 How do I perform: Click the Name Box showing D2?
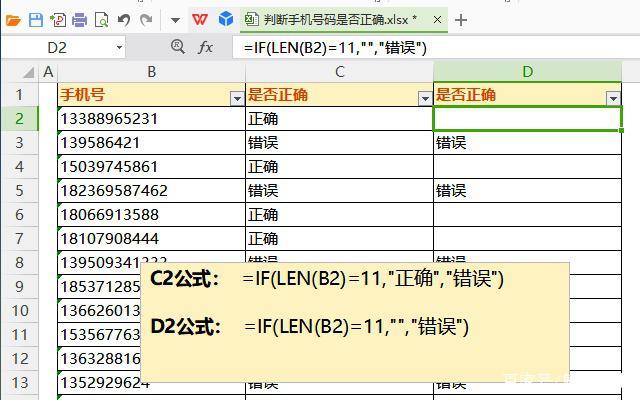(57, 47)
